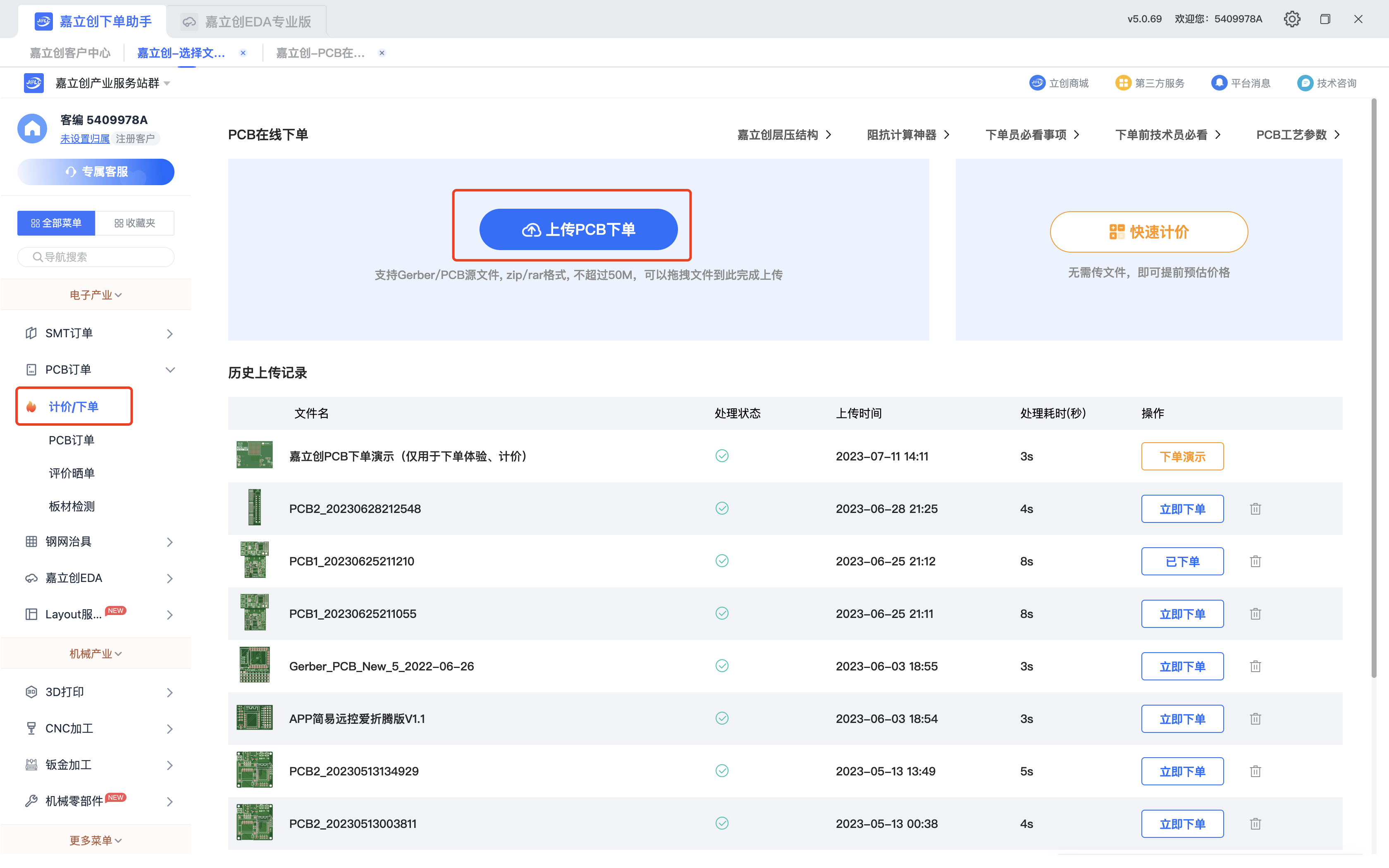Click the home avatar icon

click(32, 128)
